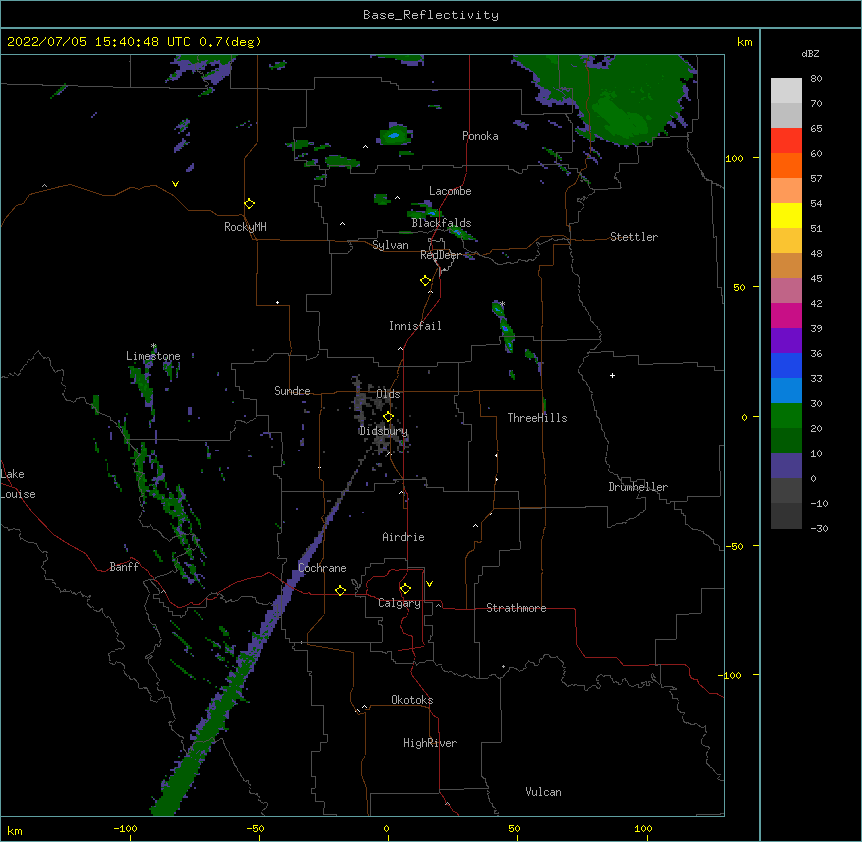Image resolution: width=862 pixels, height=842 pixels.
Task: Pick the dark blue 33-36 dBZ legend swatch
Action: [x=786, y=365]
